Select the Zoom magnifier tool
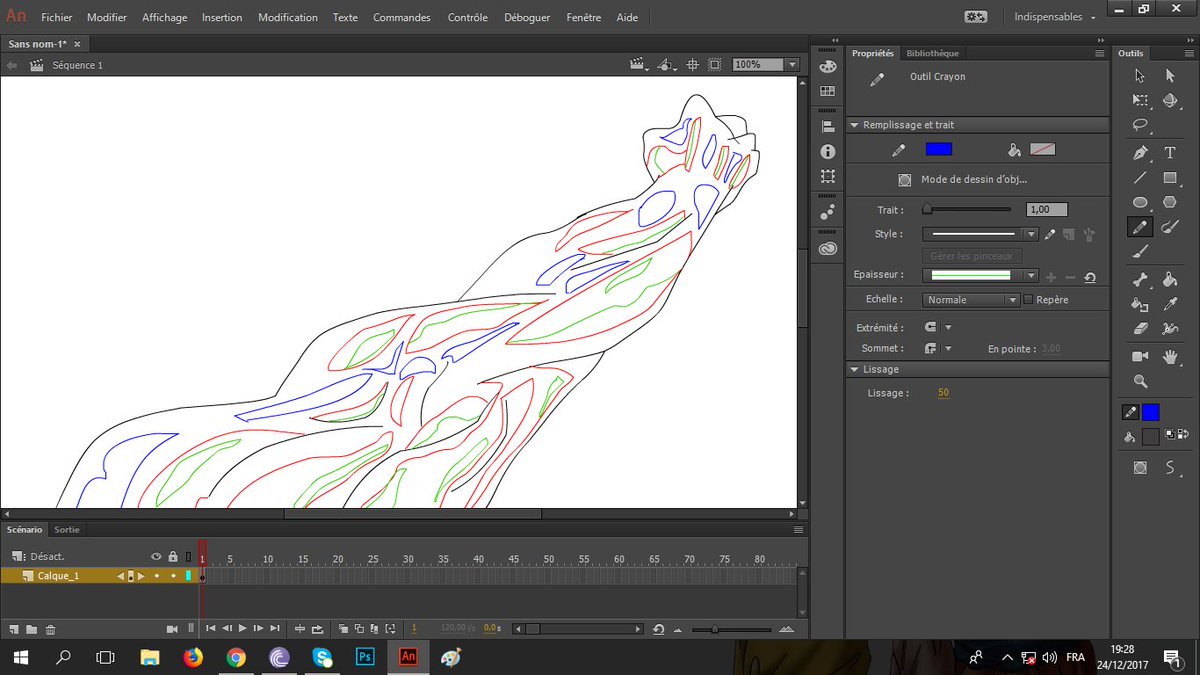The height and width of the screenshot is (675, 1200). (1140, 381)
